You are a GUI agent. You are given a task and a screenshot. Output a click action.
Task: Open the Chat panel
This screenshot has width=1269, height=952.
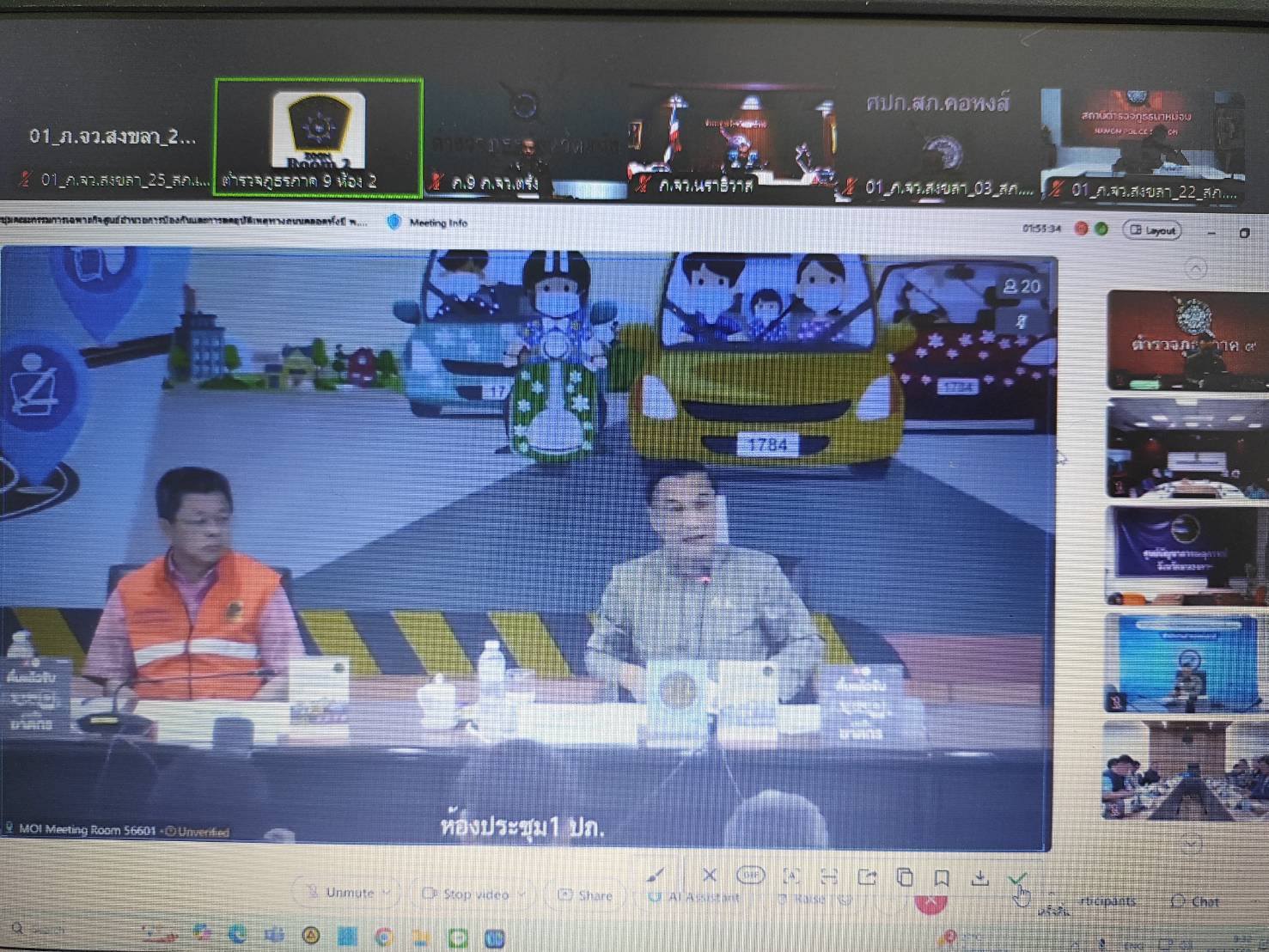1195,901
